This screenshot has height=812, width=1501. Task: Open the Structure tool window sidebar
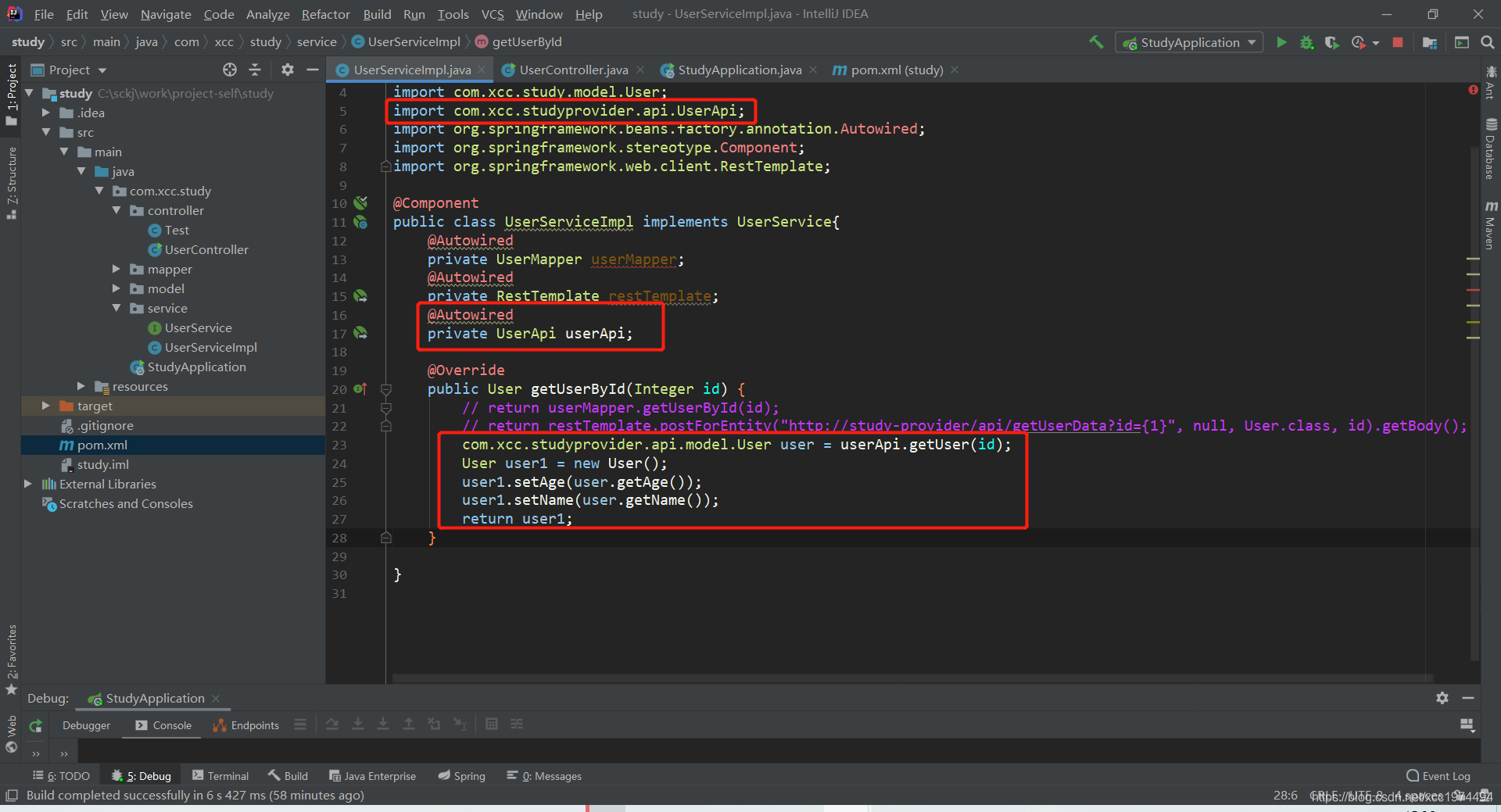click(x=11, y=182)
